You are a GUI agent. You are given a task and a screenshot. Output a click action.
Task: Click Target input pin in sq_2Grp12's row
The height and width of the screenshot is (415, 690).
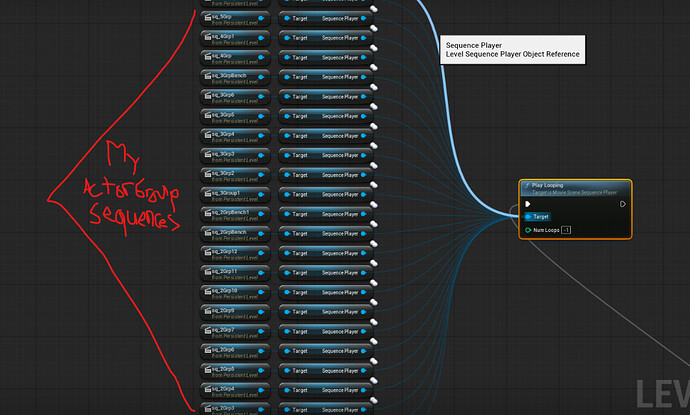click(x=287, y=253)
